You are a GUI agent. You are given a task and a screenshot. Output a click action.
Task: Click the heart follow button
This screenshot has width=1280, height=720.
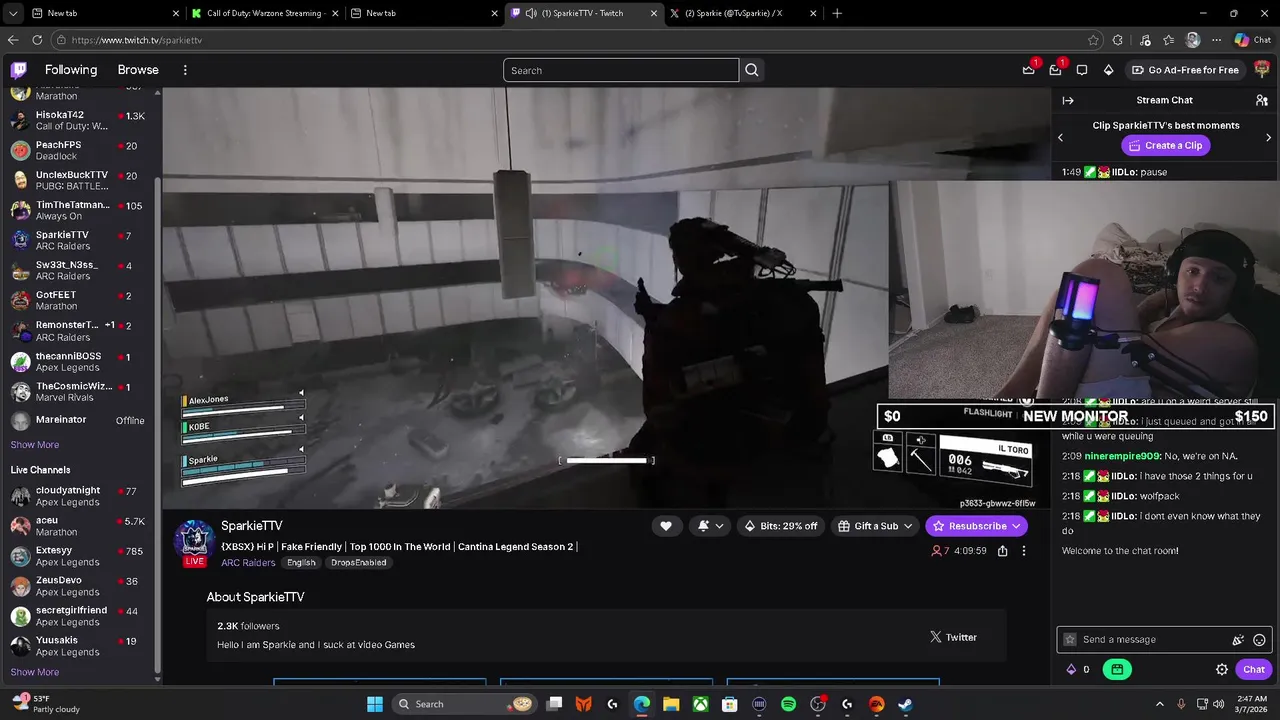[666, 526]
